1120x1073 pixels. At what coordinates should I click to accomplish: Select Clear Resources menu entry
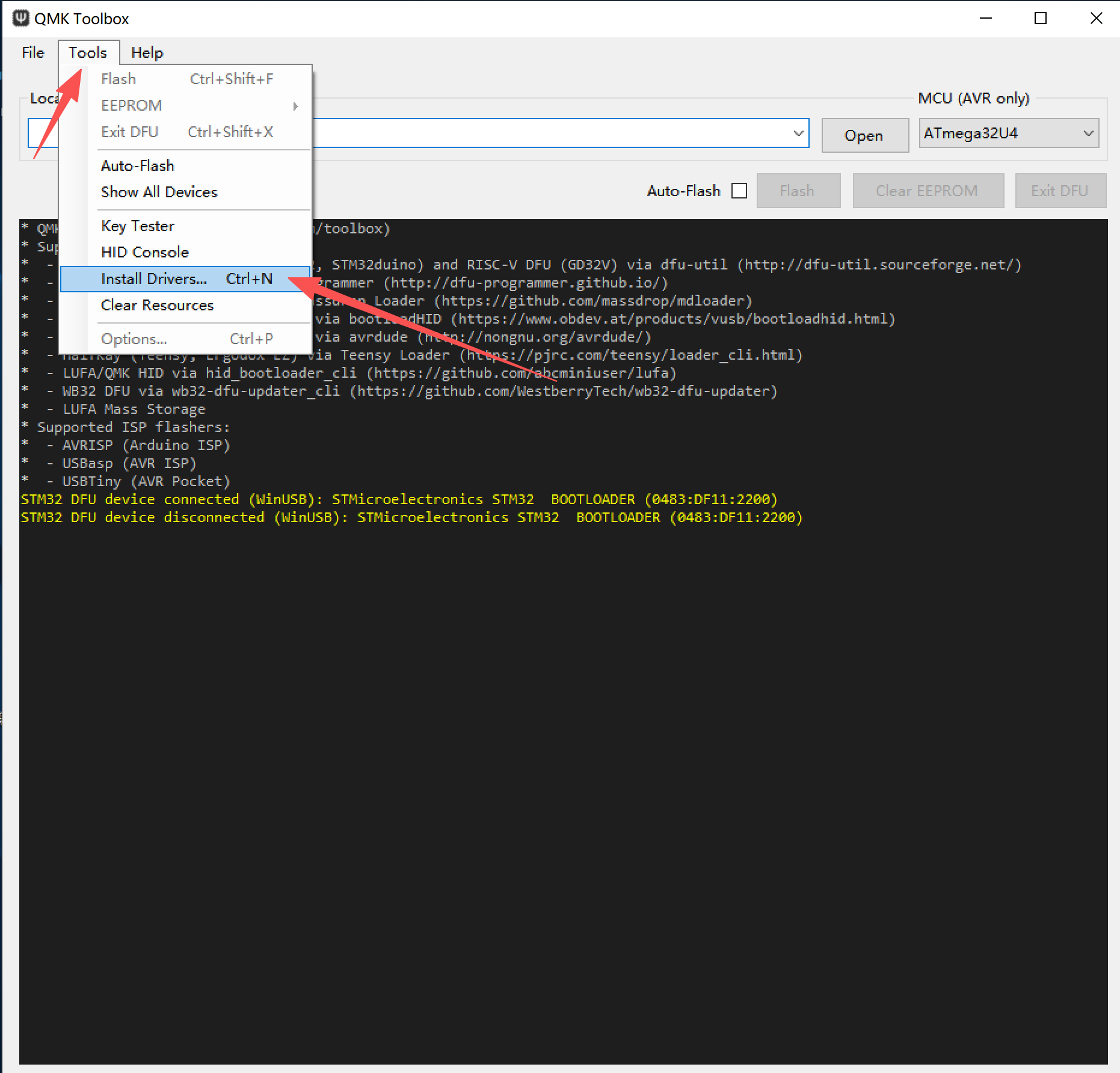pos(157,306)
